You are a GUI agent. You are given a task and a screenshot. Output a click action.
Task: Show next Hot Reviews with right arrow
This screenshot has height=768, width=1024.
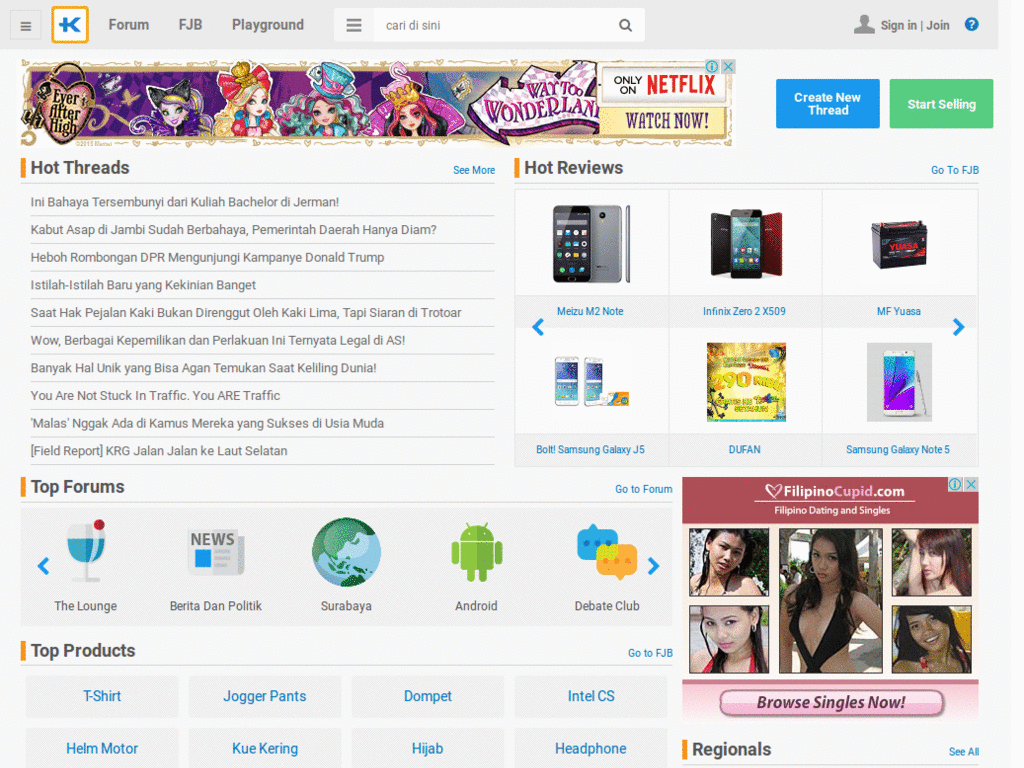[x=958, y=327]
